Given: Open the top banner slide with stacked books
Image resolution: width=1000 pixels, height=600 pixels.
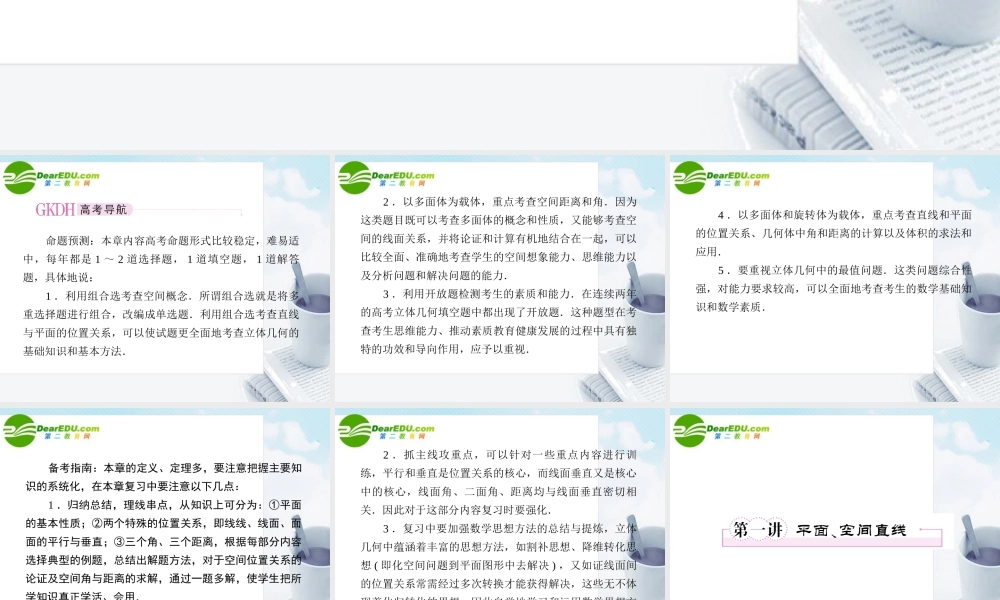Looking at the screenshot, I should coord(500,75).
